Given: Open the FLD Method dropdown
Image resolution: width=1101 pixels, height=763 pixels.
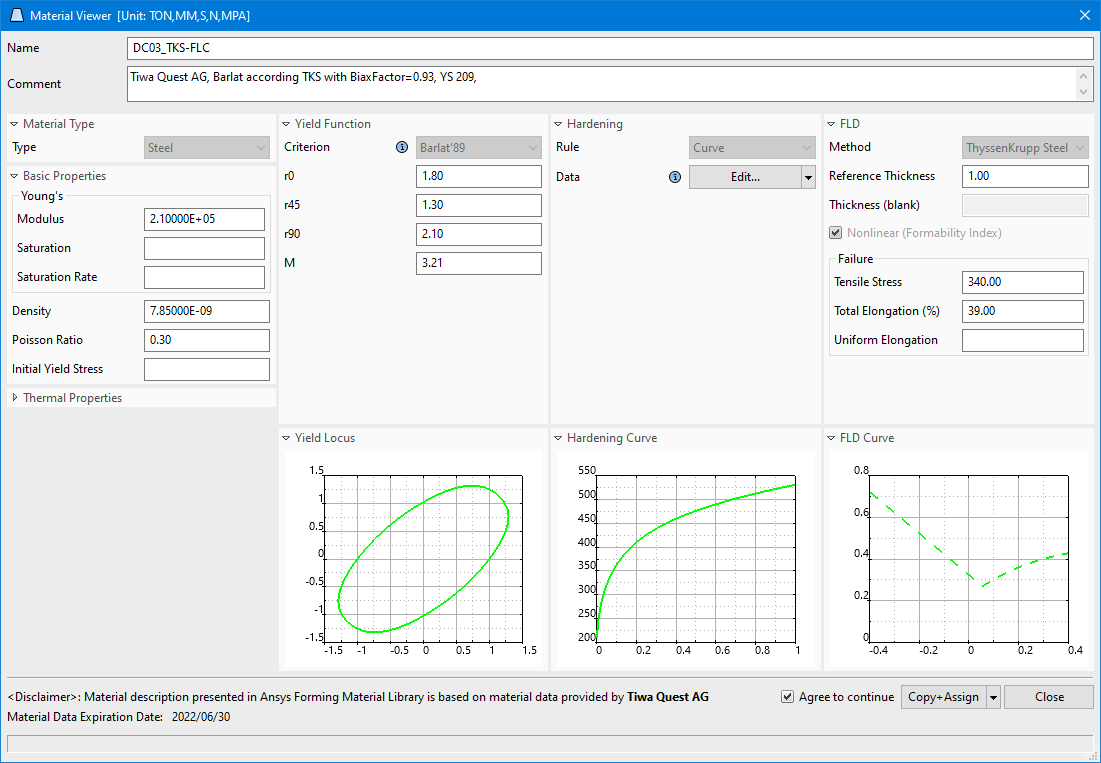Looking at the screenshot, I should click(x=1082, y=147).
